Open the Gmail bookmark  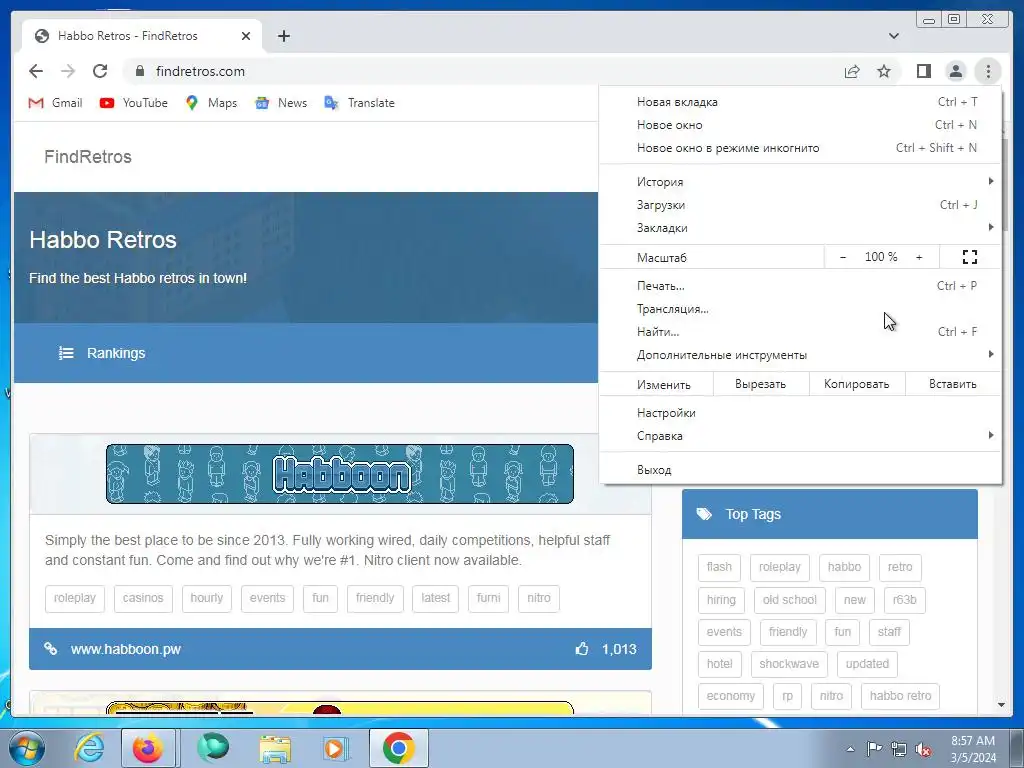[x=56, y=103]
